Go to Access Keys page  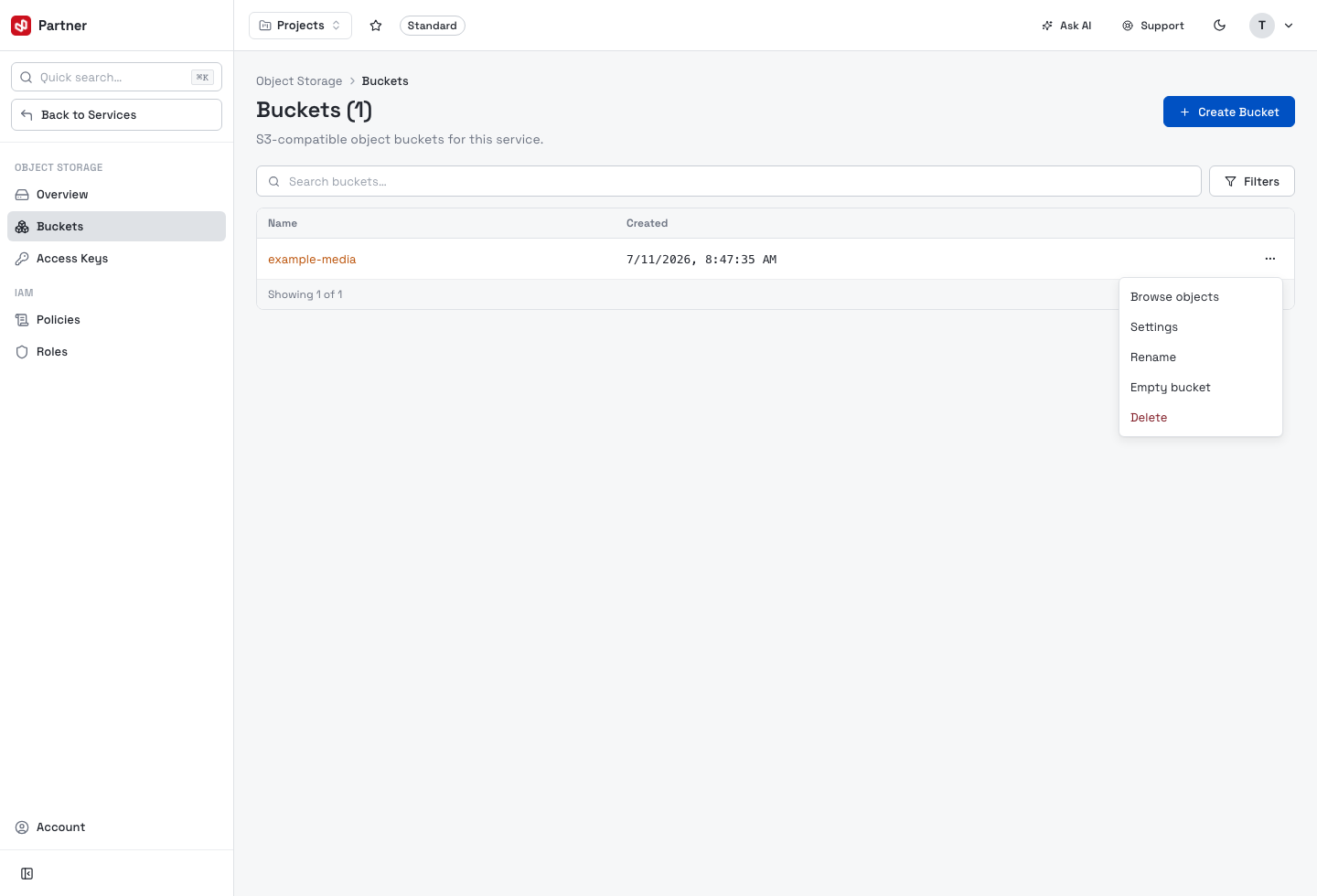(116, 259)
